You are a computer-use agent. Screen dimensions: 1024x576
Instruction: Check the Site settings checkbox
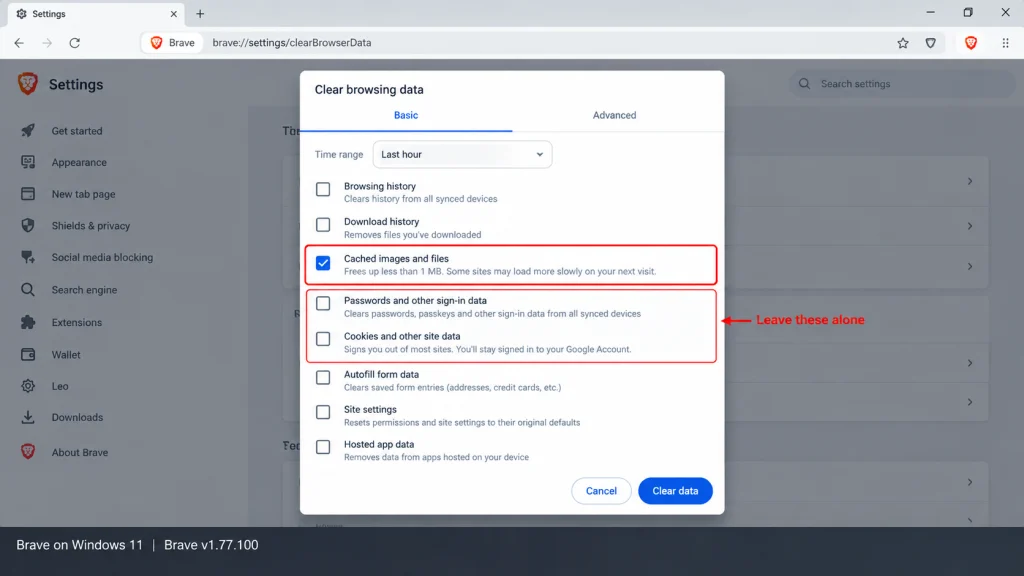(323, 412)
